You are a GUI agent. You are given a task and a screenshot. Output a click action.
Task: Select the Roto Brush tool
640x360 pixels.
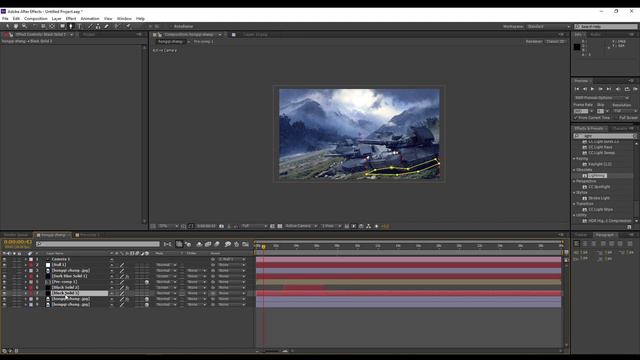[118, 26]
